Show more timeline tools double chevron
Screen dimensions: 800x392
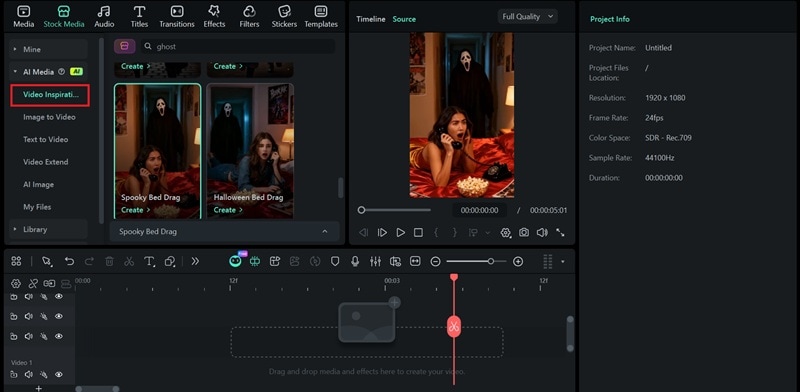coord(195,261)
